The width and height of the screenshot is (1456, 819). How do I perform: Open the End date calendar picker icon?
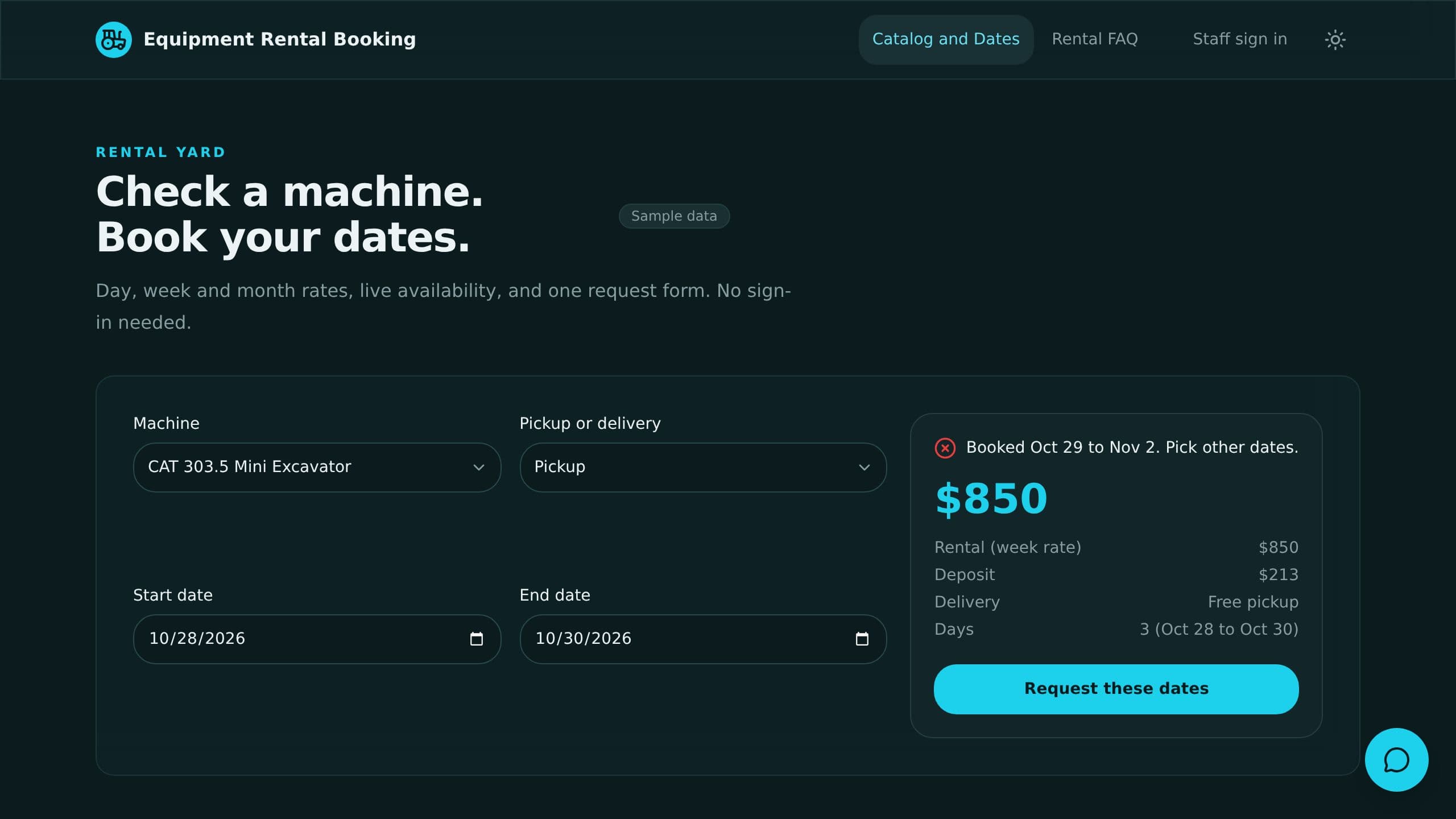tap(862, 639)
